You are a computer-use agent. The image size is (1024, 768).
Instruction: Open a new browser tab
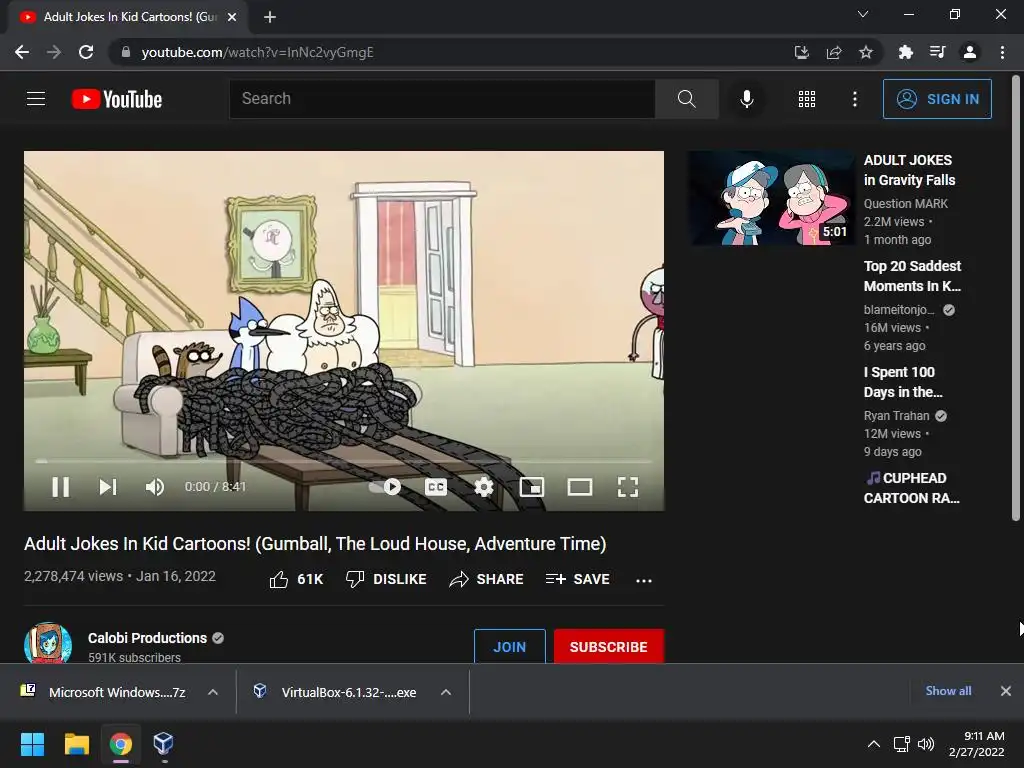click(270, 17)
